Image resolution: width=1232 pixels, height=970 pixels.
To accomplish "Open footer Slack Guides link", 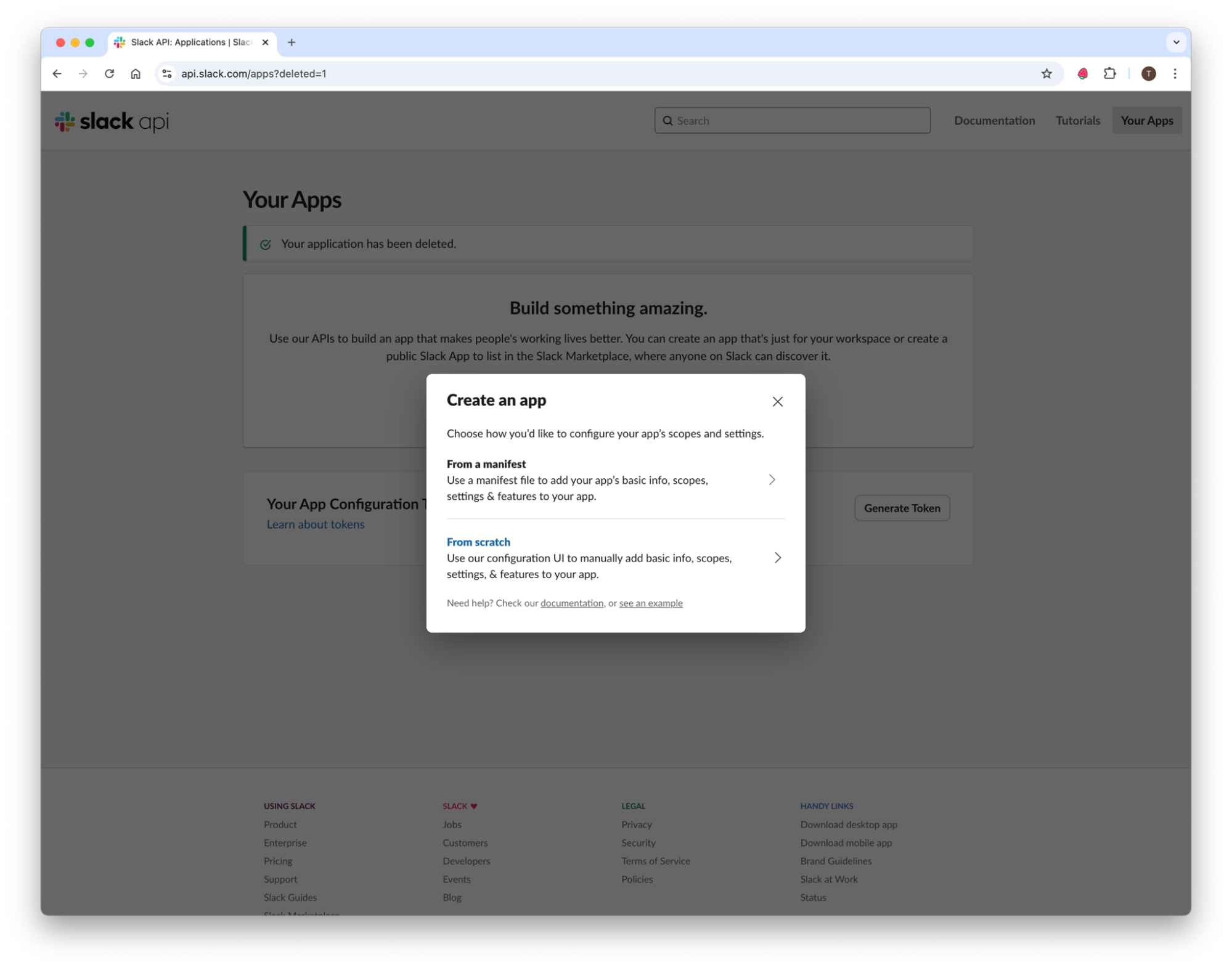I will click(x=290, y=897).
